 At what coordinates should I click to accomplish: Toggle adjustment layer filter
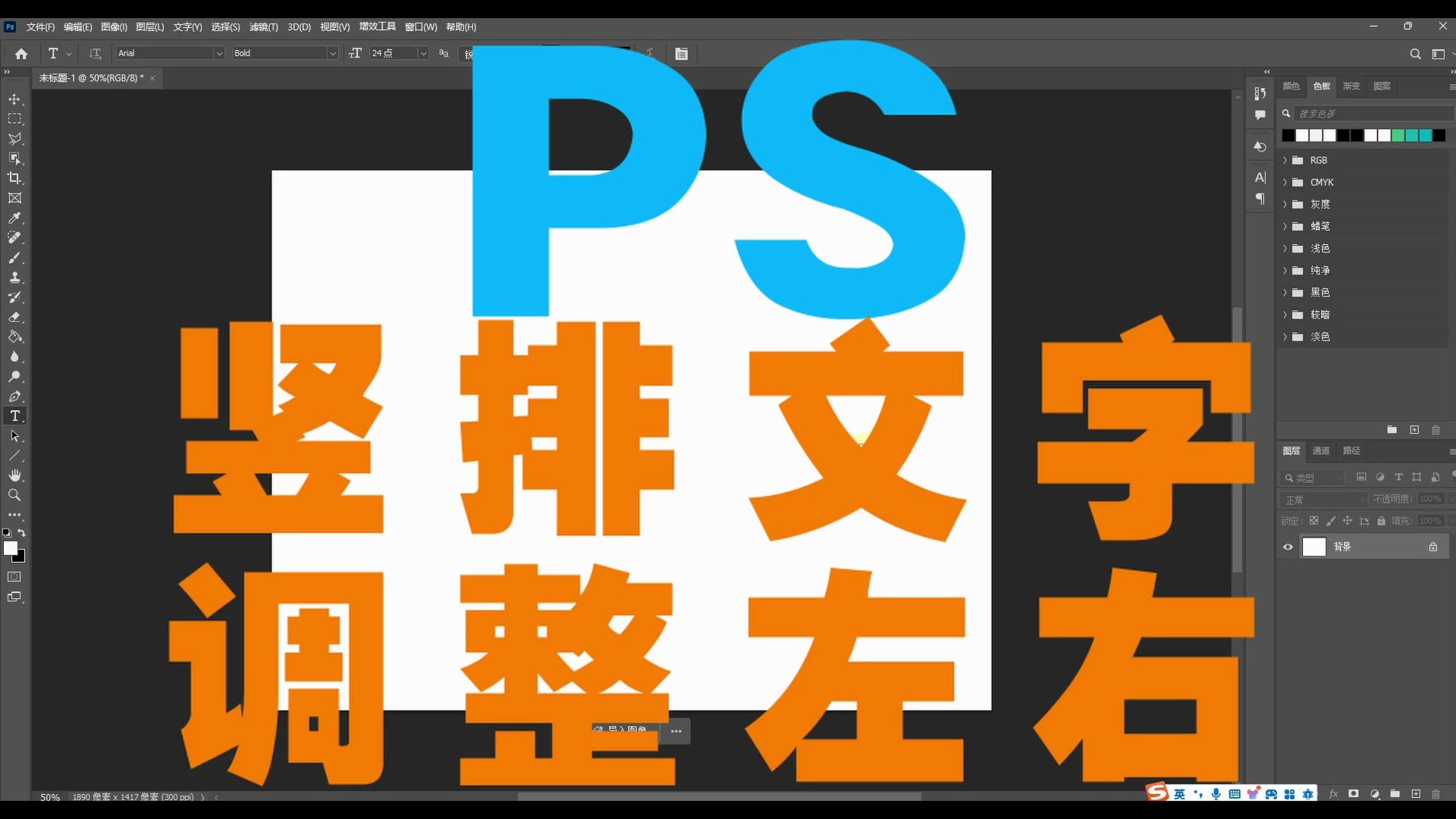[1380, 477]
